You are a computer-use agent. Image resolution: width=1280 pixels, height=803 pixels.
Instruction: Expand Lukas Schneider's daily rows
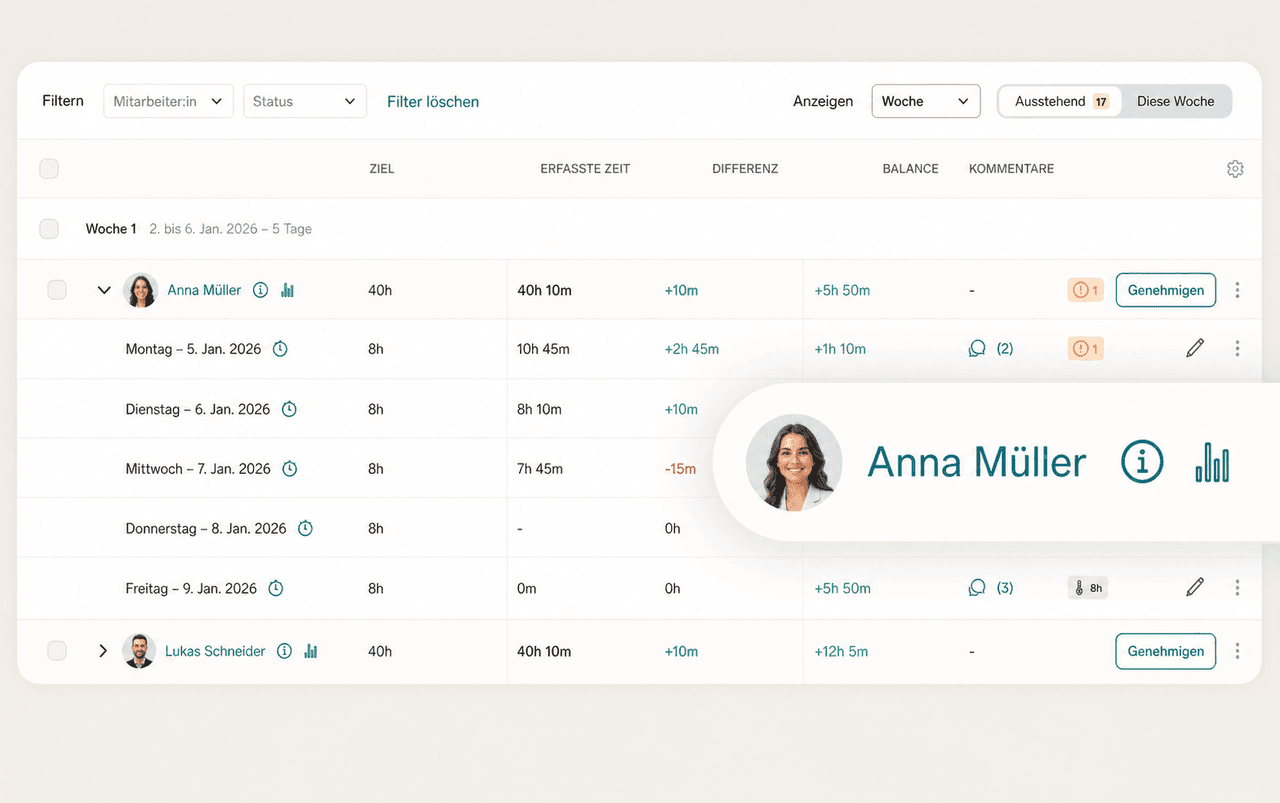[x=102, y=651]
